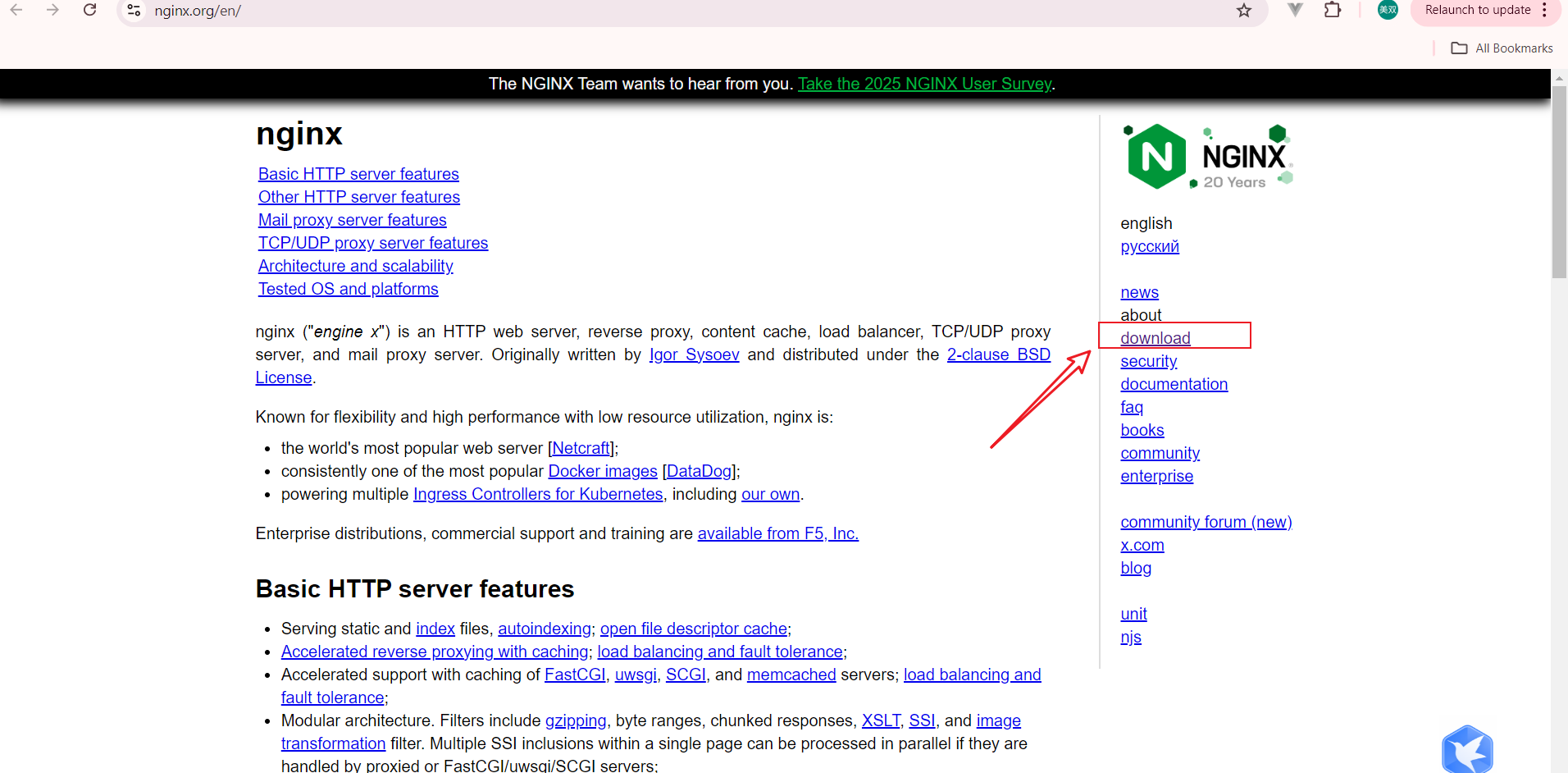Open Chrome three-dot menu

(1544, 10)
